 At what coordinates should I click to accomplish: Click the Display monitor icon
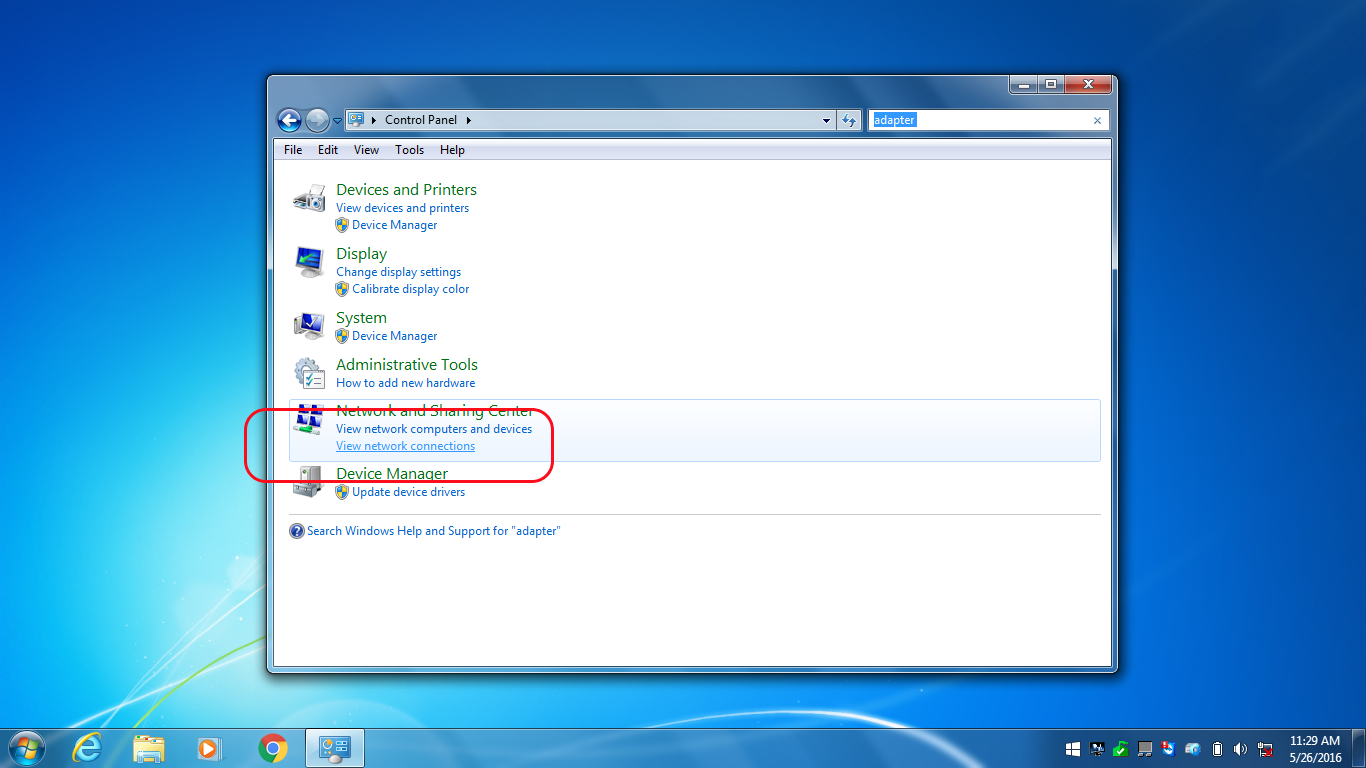pyautogui.click(x=309, y=262)
